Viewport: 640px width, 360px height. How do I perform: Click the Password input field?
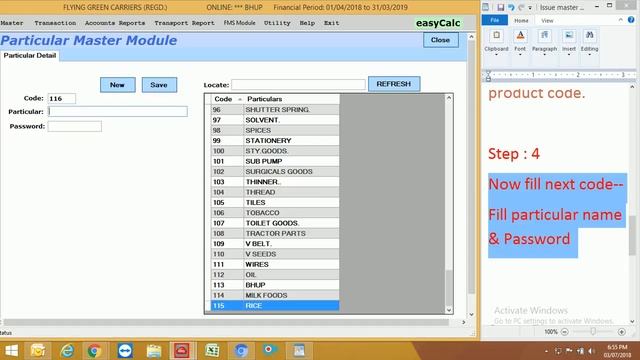tap(74, 126)
